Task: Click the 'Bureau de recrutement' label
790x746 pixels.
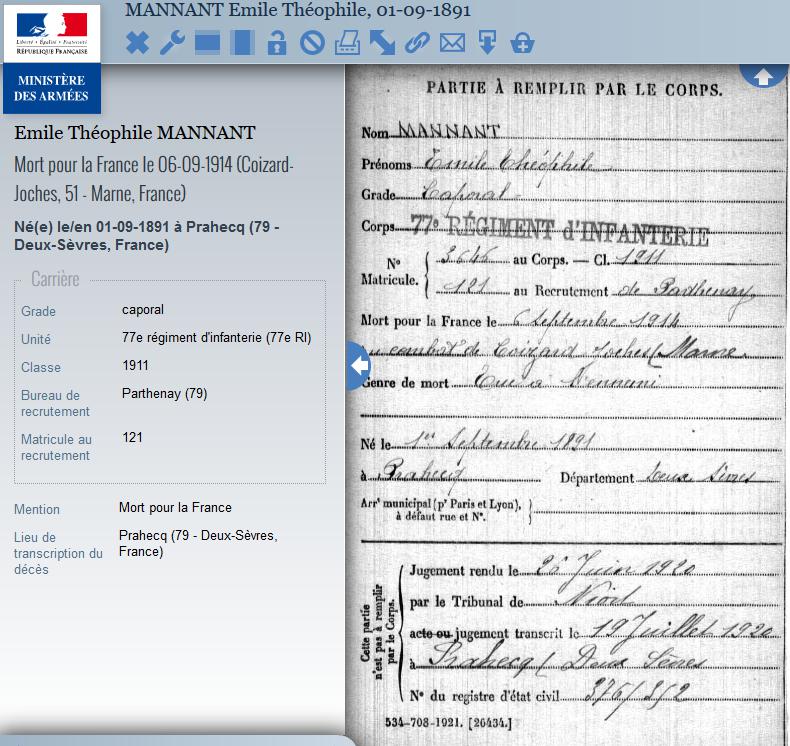Action: point(55,403)
